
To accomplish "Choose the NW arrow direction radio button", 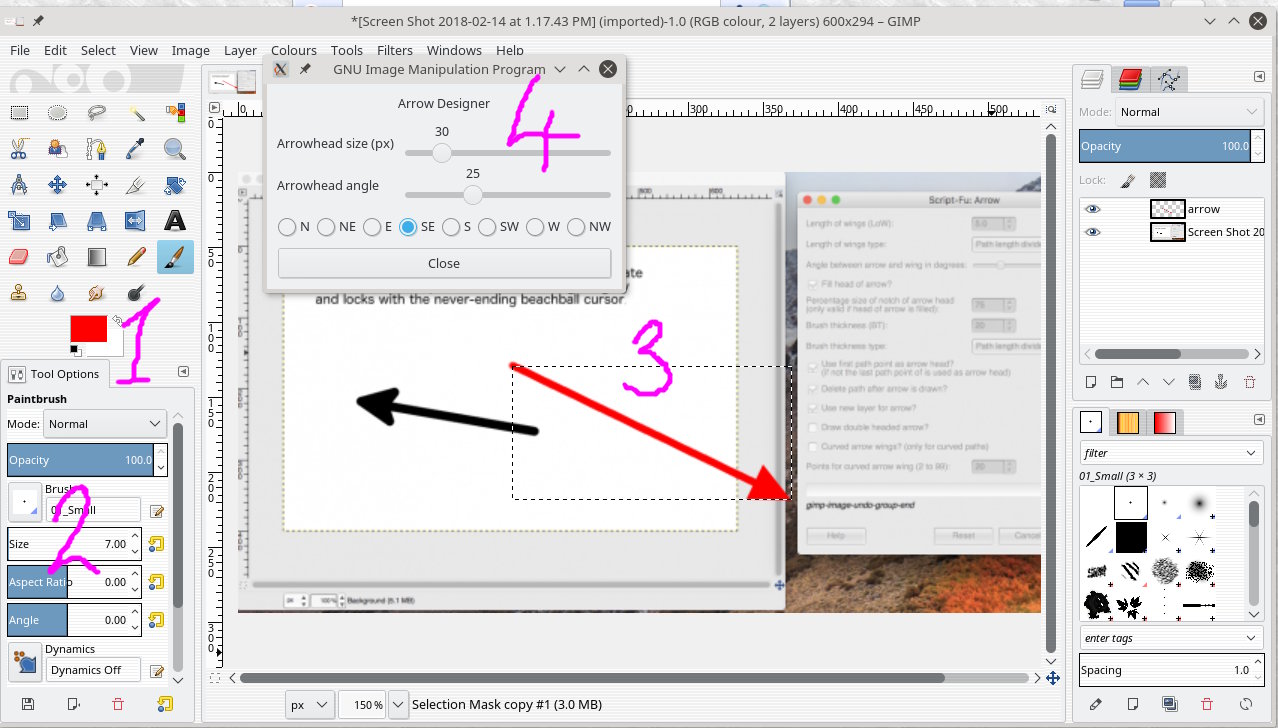I will coord(576,227).
